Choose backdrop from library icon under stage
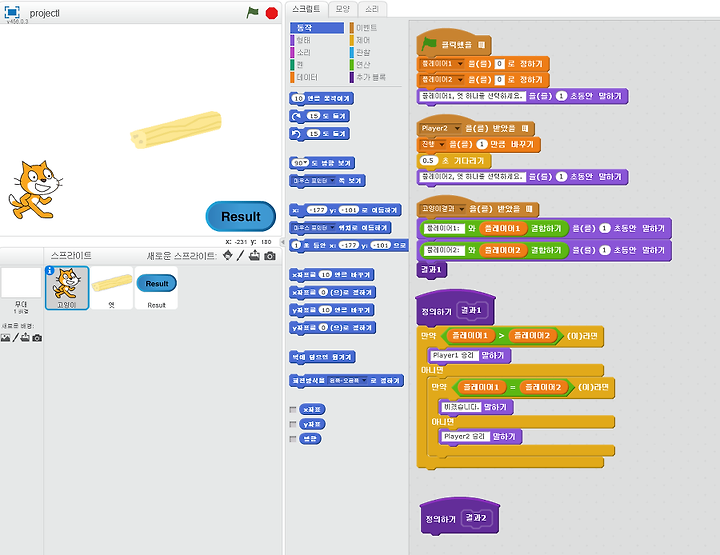This screenshot has width=720, height=555. 5,338
